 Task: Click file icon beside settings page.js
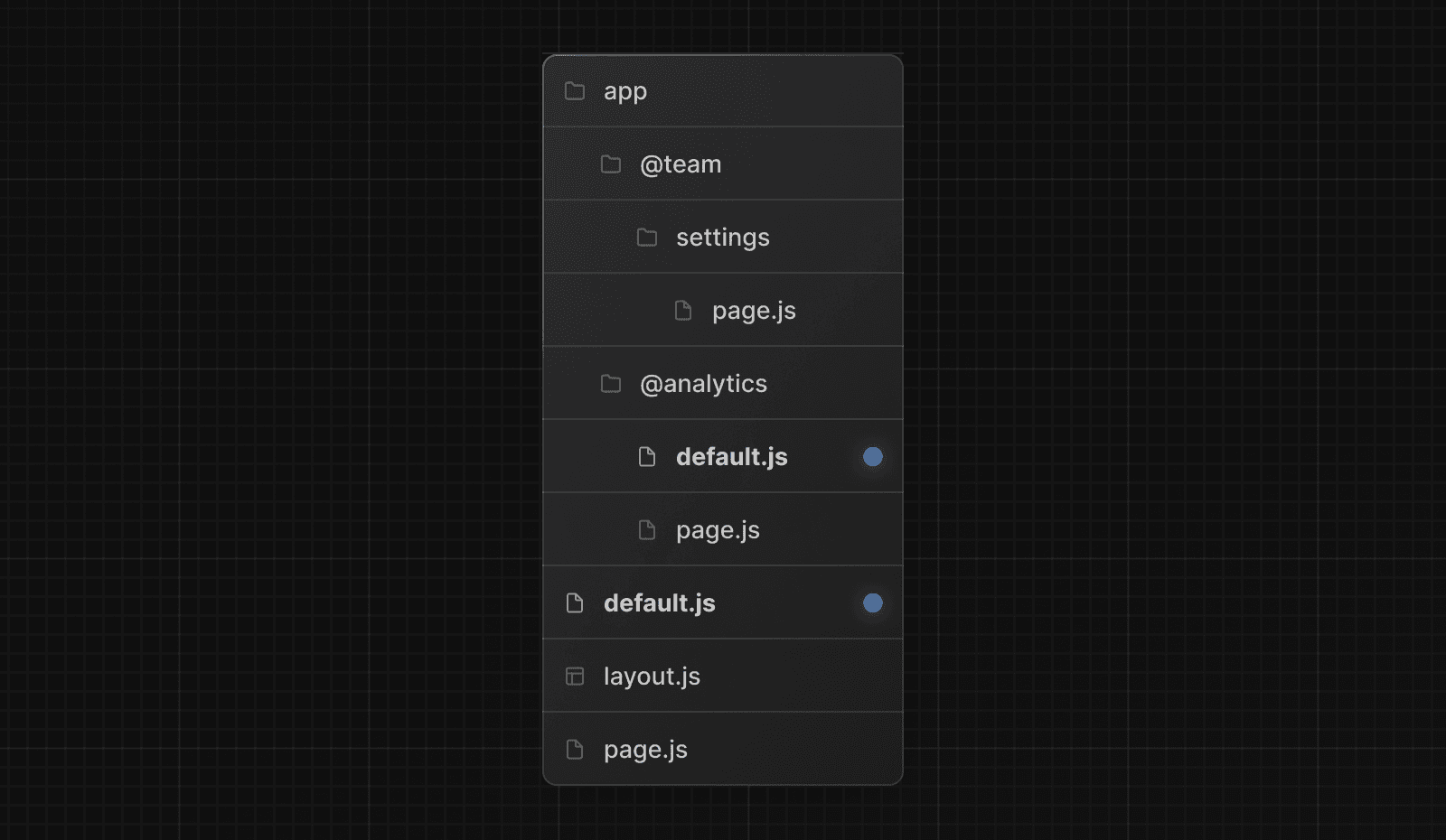[x=683, y=311]
